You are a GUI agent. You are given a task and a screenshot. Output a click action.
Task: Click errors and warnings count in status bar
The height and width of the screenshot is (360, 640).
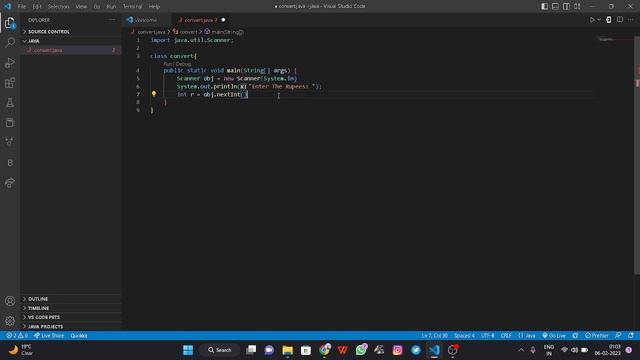click(17, 336)
